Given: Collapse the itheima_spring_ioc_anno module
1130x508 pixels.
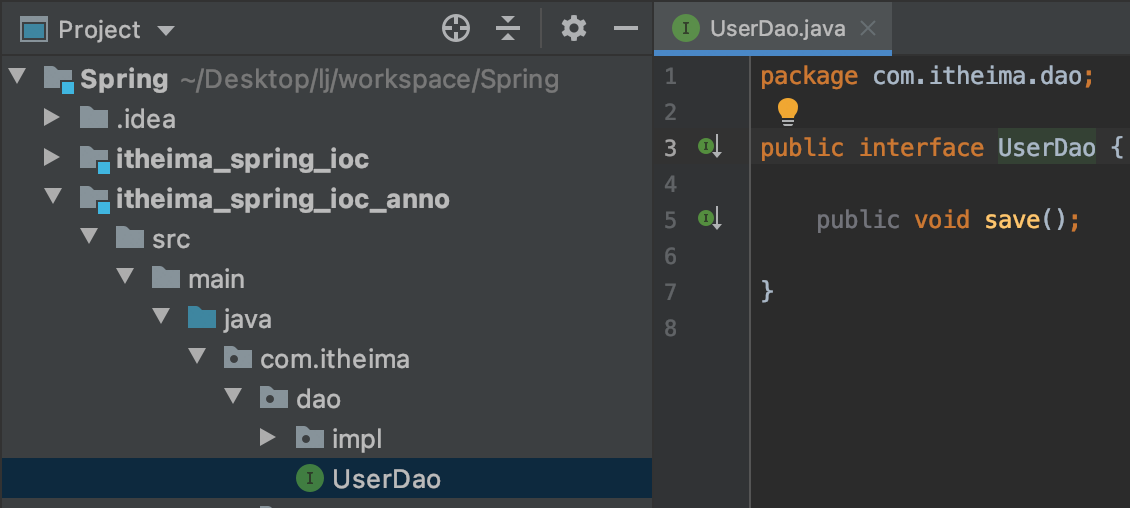Looking at the screenshot, I should pyautogui.click(x=52, y=199).
